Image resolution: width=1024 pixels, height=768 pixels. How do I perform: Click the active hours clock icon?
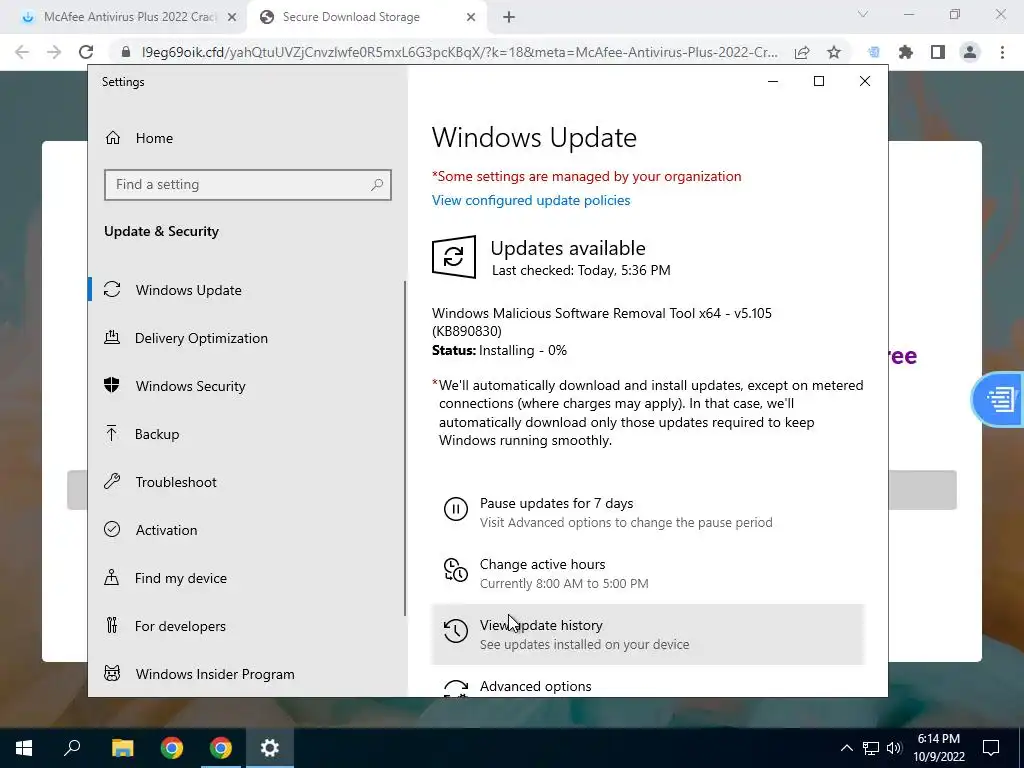coord(456,569)
